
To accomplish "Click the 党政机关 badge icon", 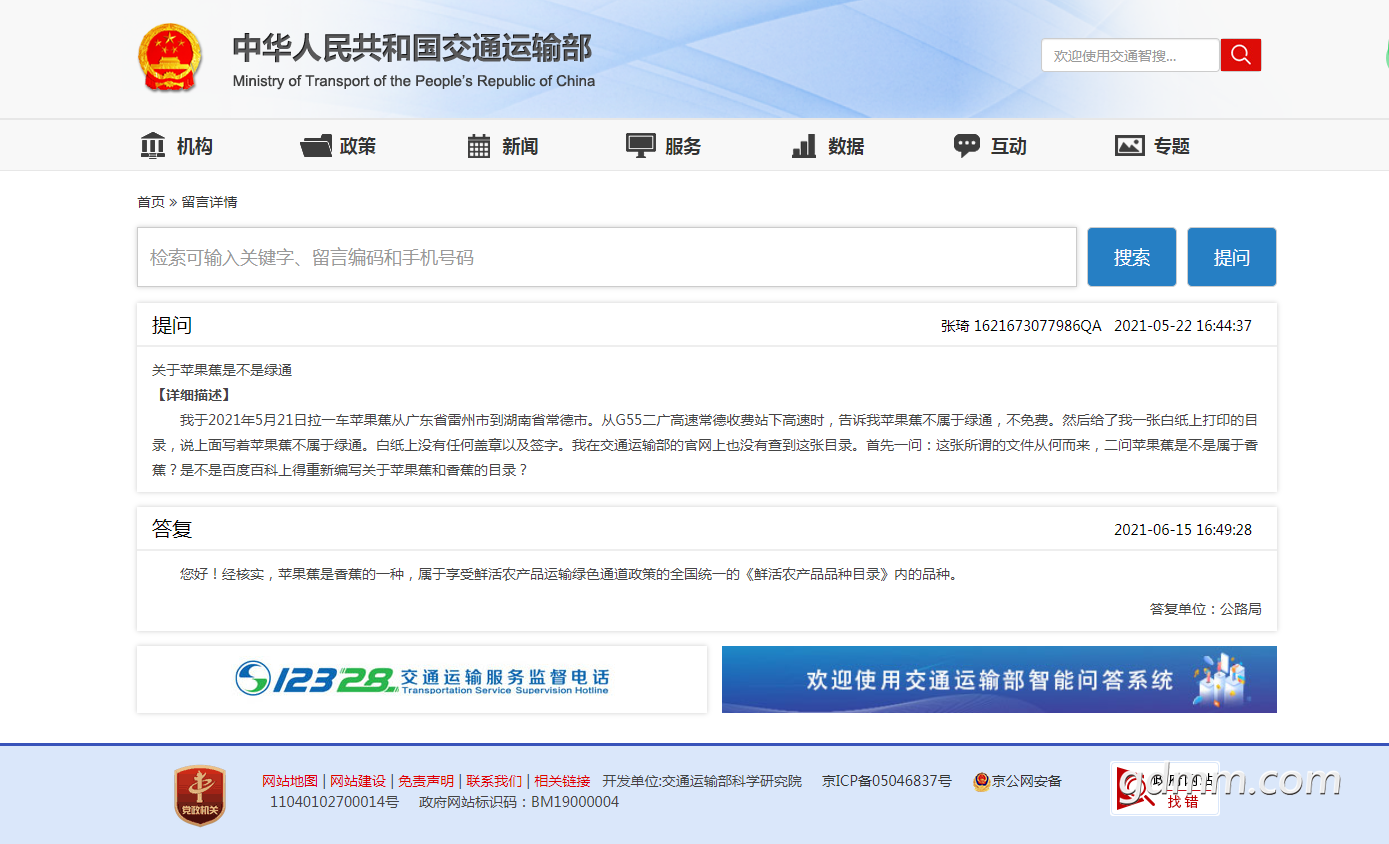I will click(200, 795).
